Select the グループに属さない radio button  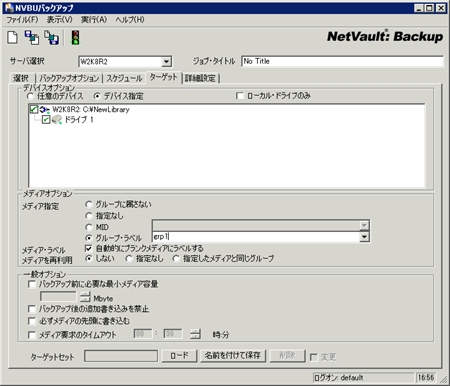tap(88, 204)
